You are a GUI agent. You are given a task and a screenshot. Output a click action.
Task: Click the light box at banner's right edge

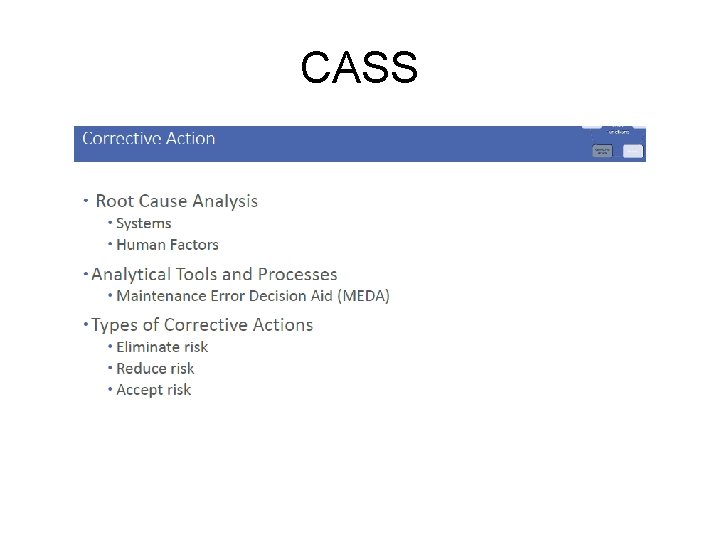pos(633,151)
